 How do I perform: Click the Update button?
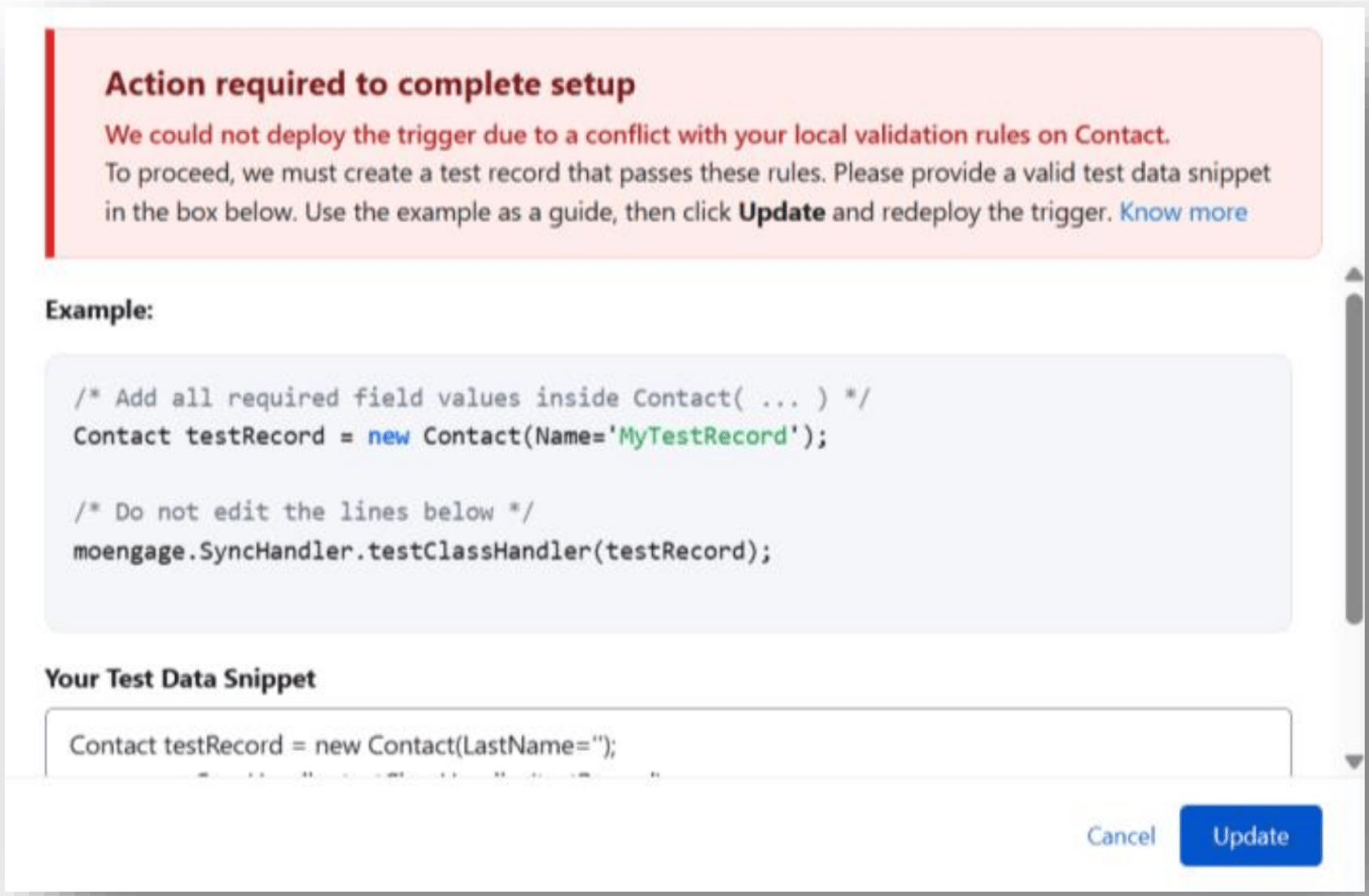tap(1250, 835)
